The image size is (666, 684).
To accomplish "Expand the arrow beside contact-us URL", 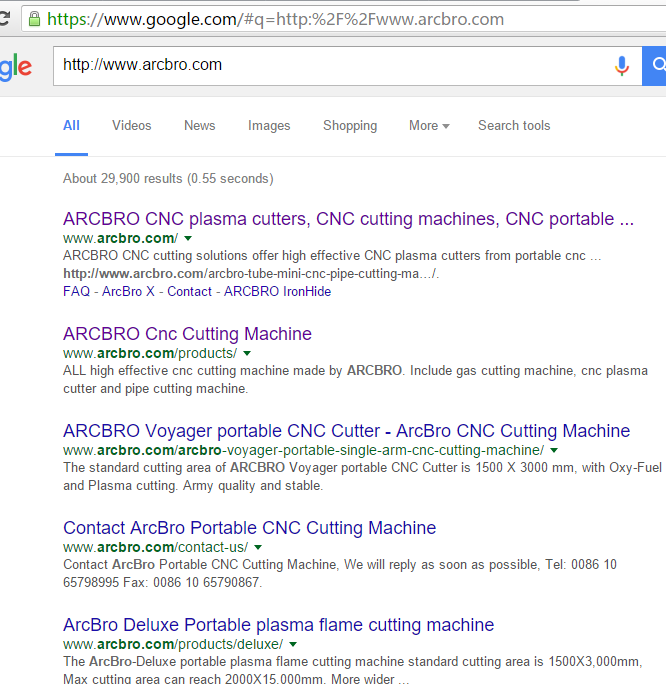I will 258,547.
